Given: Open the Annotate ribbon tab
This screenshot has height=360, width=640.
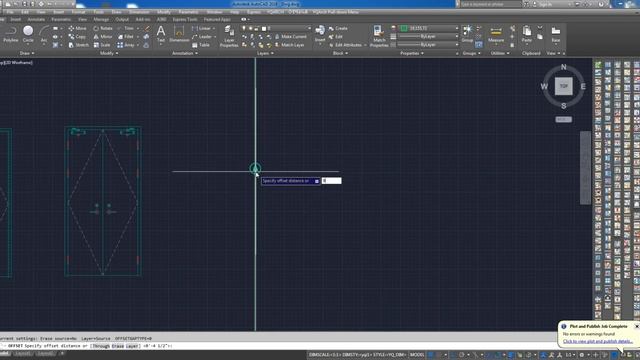Looking at the screenshot, I should pos(36,19).
